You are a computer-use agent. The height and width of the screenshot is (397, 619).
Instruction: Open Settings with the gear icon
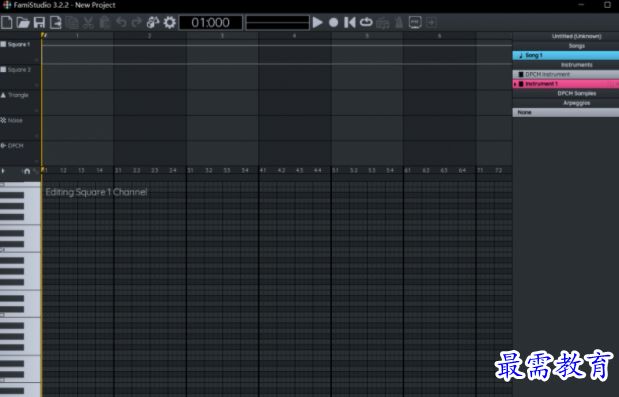click(170, 22)
